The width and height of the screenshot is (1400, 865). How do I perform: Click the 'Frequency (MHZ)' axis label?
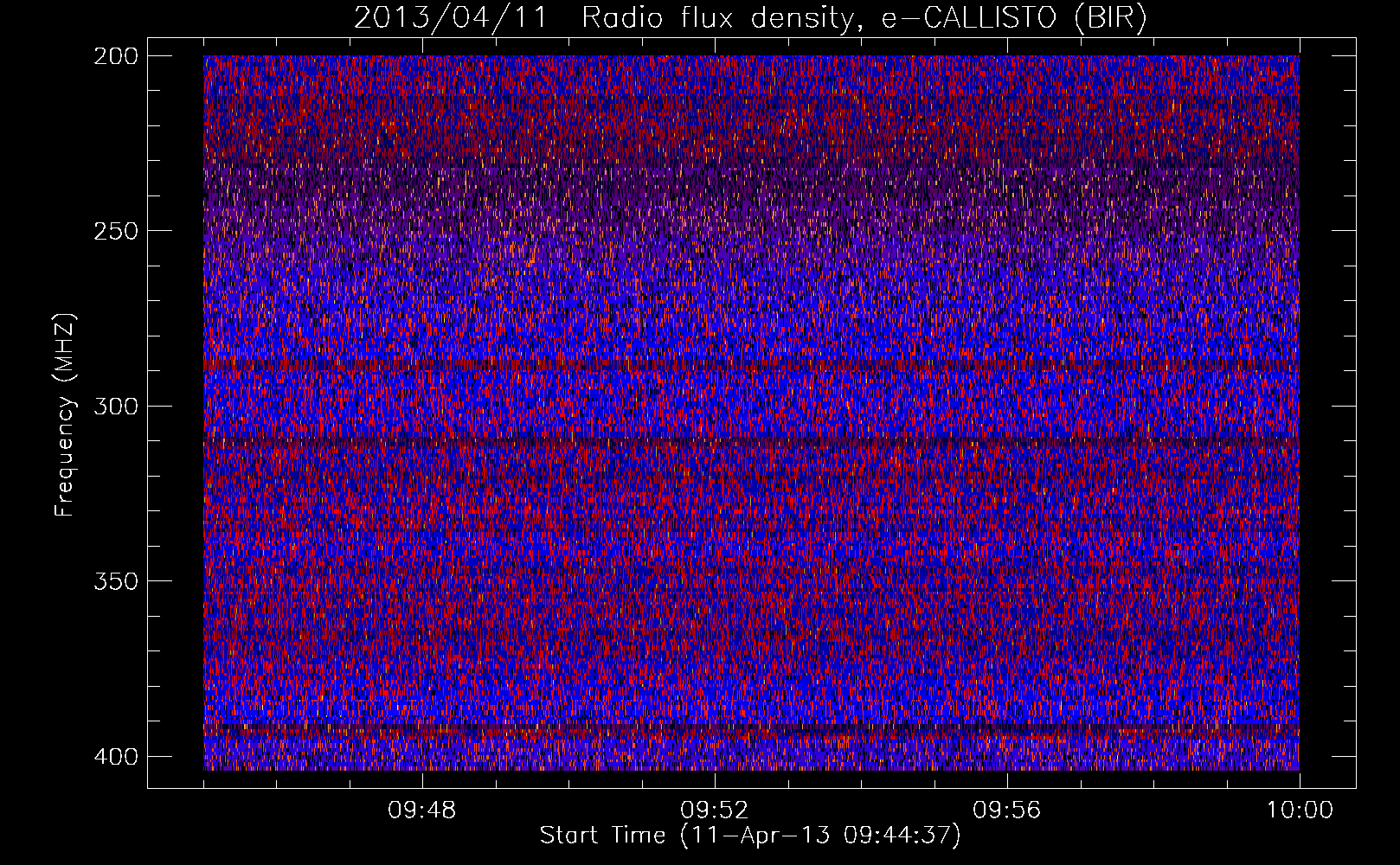tap(66, 415)
